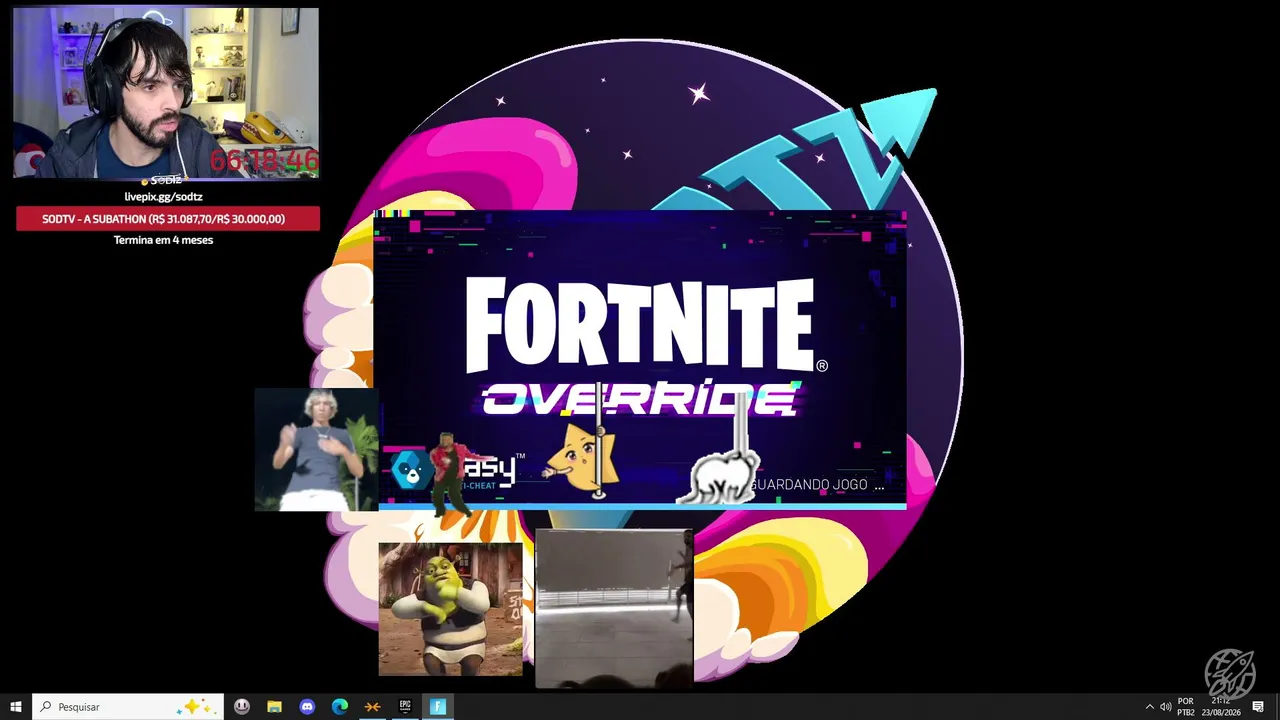Show hidden system tray icons
This screenshot has height=720, width=1280.
tap(1149, 707)
